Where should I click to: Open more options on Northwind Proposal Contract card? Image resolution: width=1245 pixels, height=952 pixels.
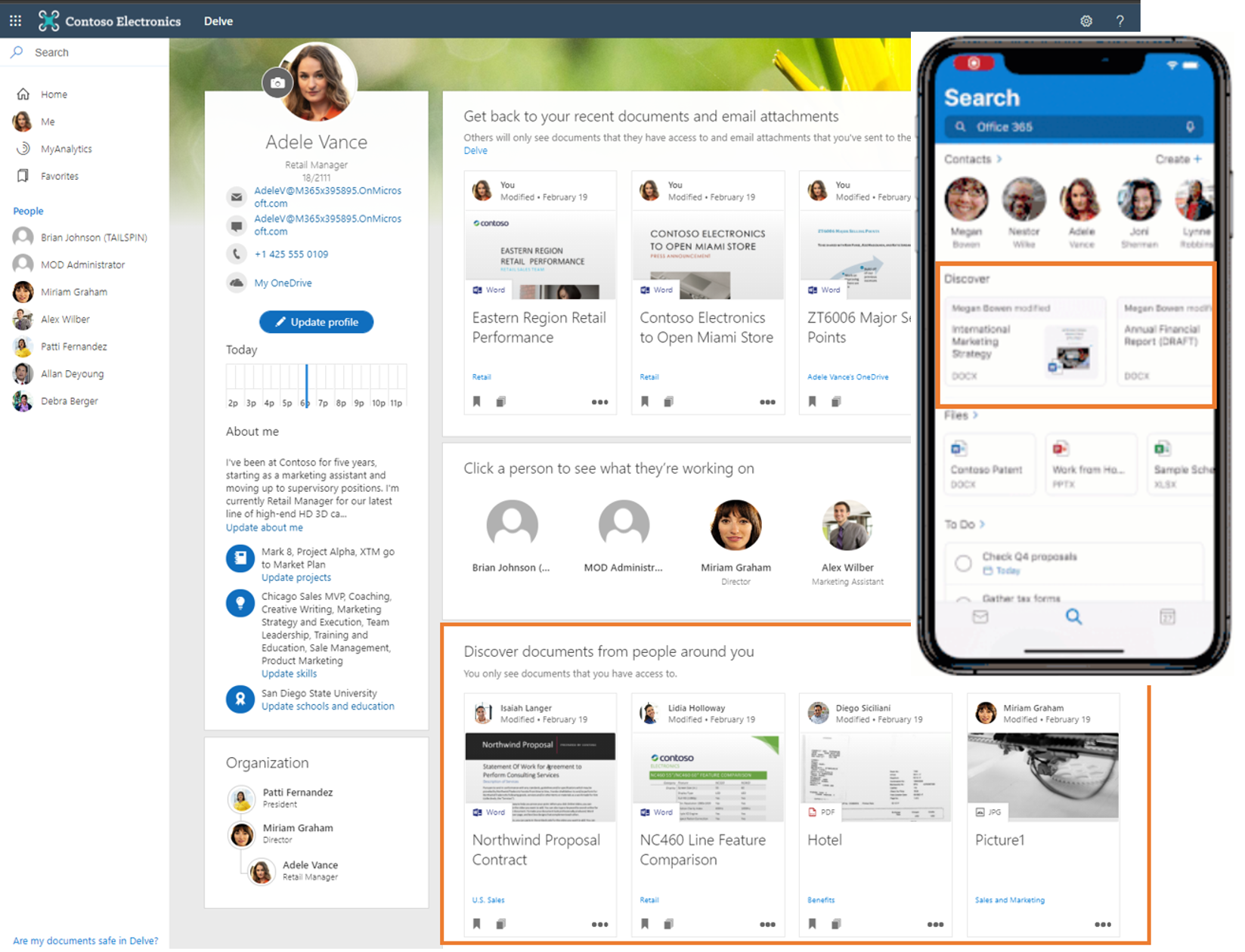(599, 924)
